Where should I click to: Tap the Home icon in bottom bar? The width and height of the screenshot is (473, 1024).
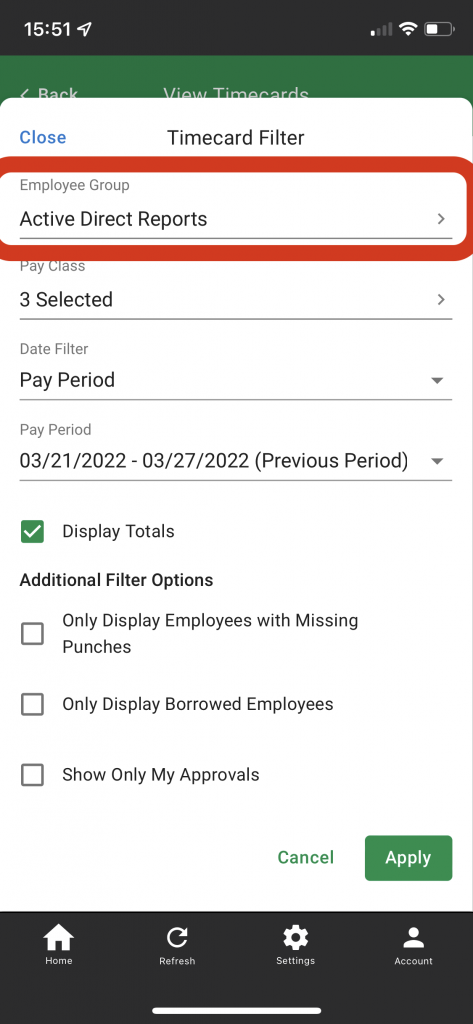pyautogui.click(x=58, y=938)
